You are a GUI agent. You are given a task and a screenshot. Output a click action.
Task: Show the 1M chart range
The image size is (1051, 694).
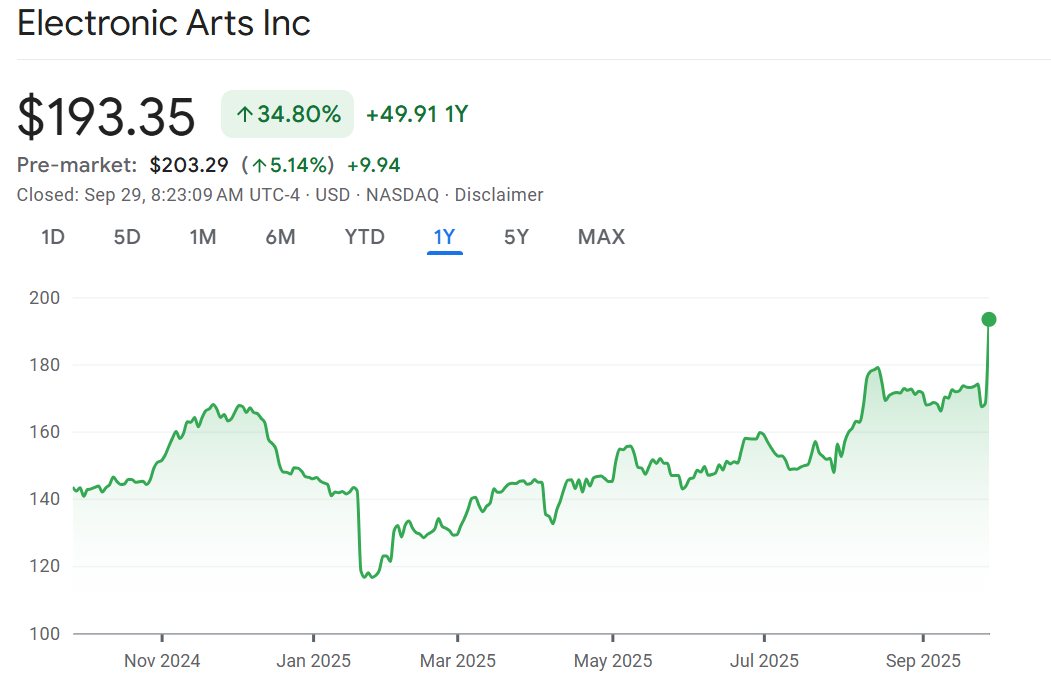click(x=203, y=237)
